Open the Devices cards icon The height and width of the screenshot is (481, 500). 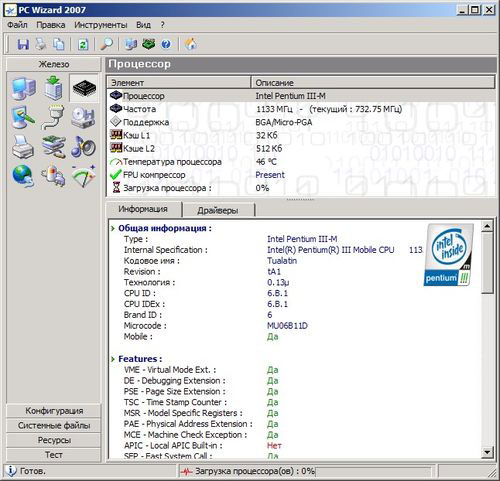click(53, 147)
